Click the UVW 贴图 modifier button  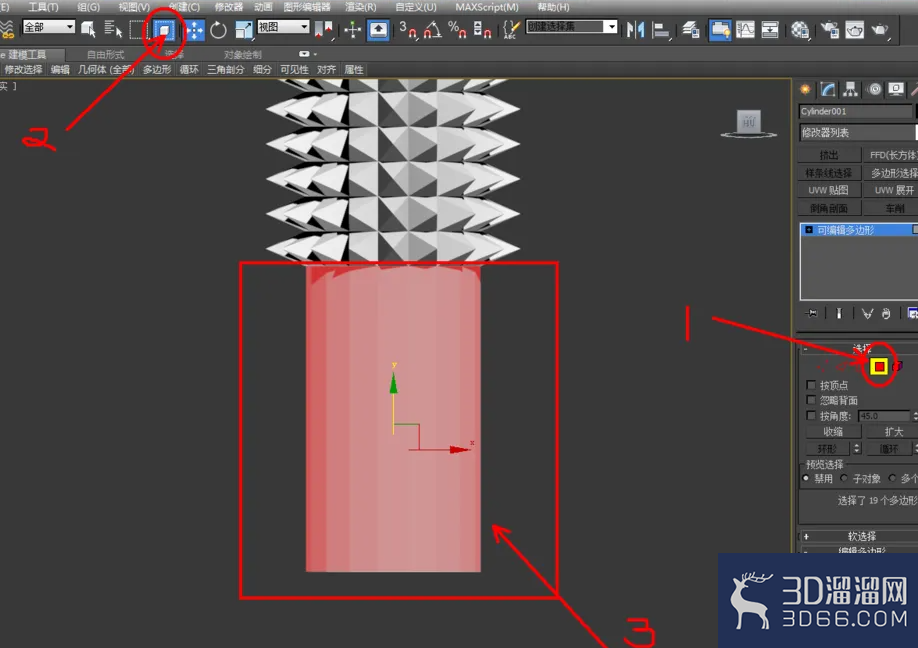829,190
